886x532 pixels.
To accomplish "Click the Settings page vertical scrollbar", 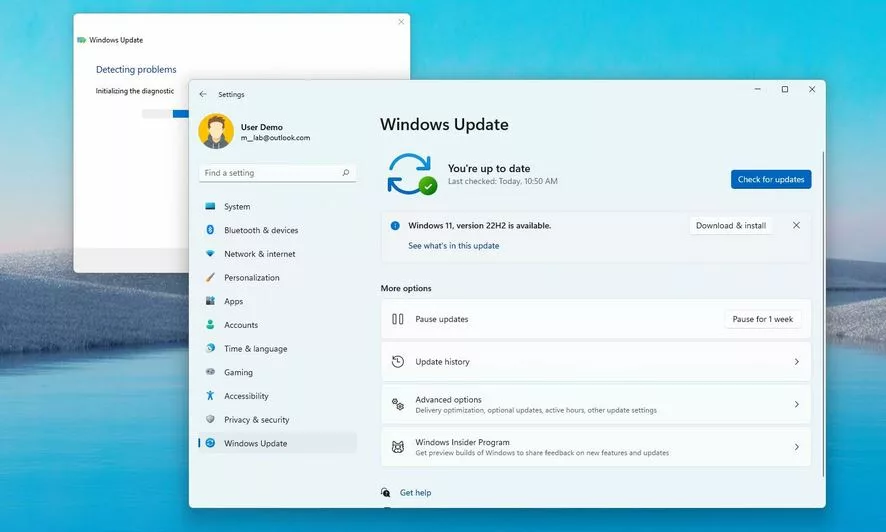I will point(823,314).
